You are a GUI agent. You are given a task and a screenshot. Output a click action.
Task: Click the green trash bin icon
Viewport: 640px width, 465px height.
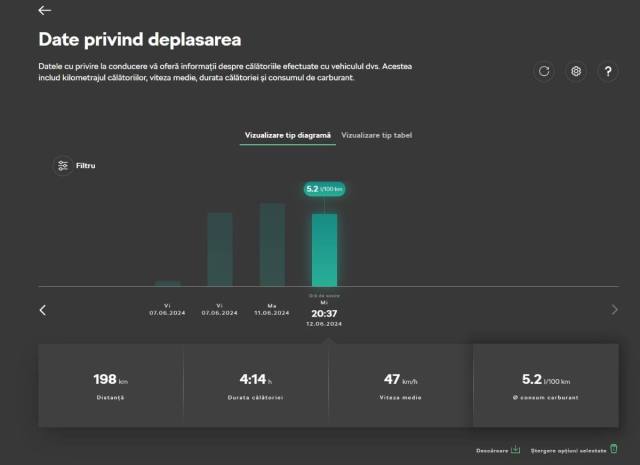pyautogui.click(x=614, y=449)
